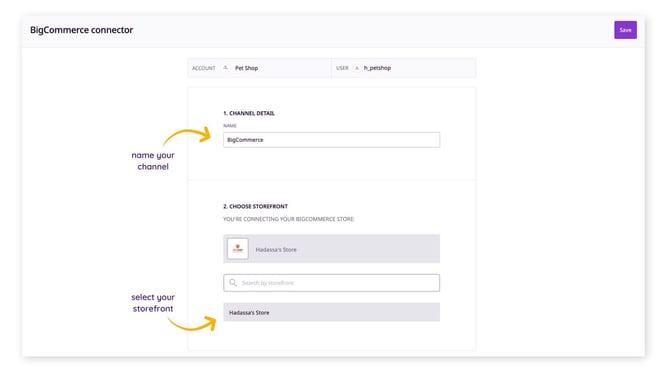Click the Channel Detail section heading

249,113
